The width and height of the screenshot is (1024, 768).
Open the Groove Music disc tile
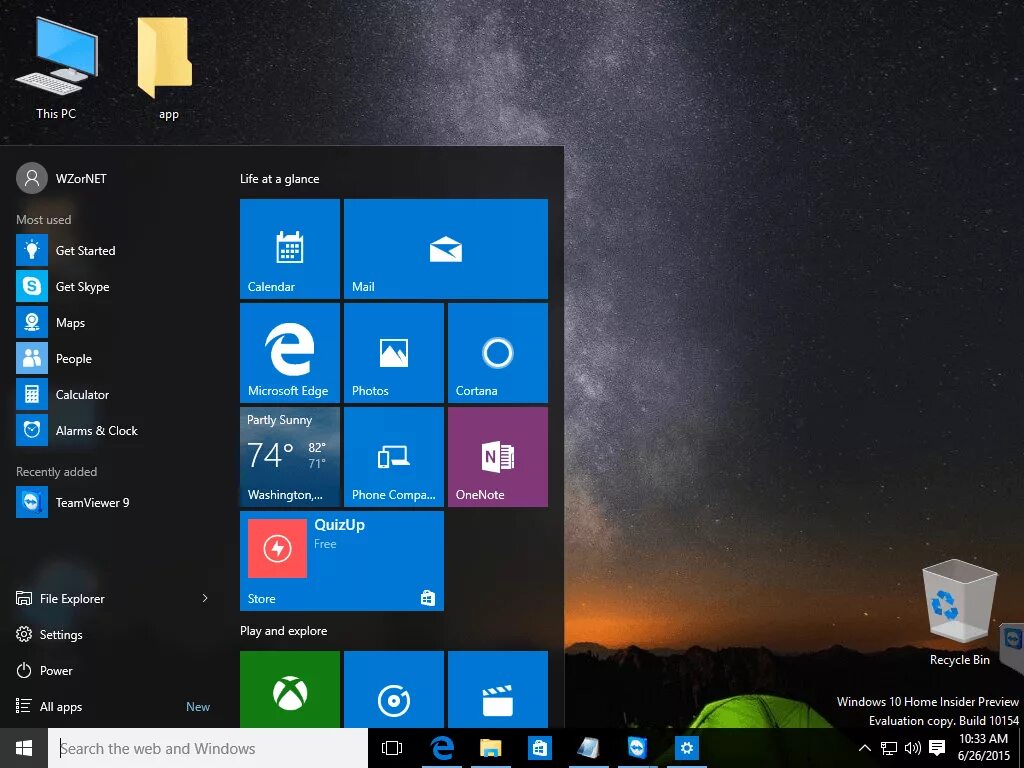(394, 689)
